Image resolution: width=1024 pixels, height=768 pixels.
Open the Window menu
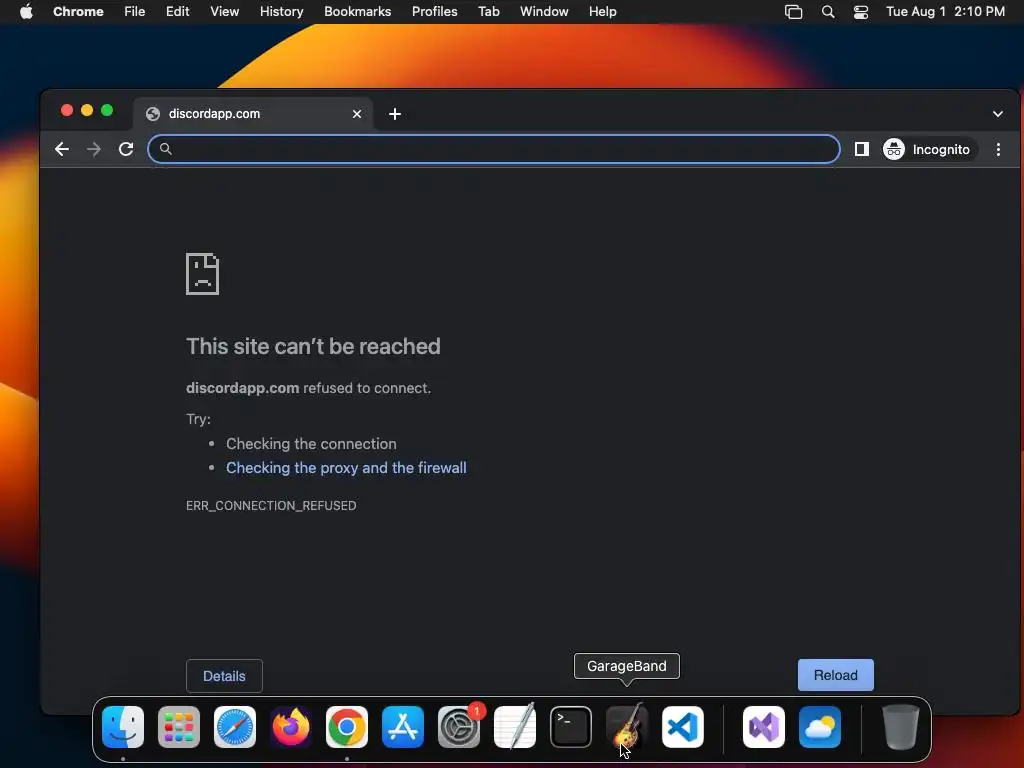544,11
